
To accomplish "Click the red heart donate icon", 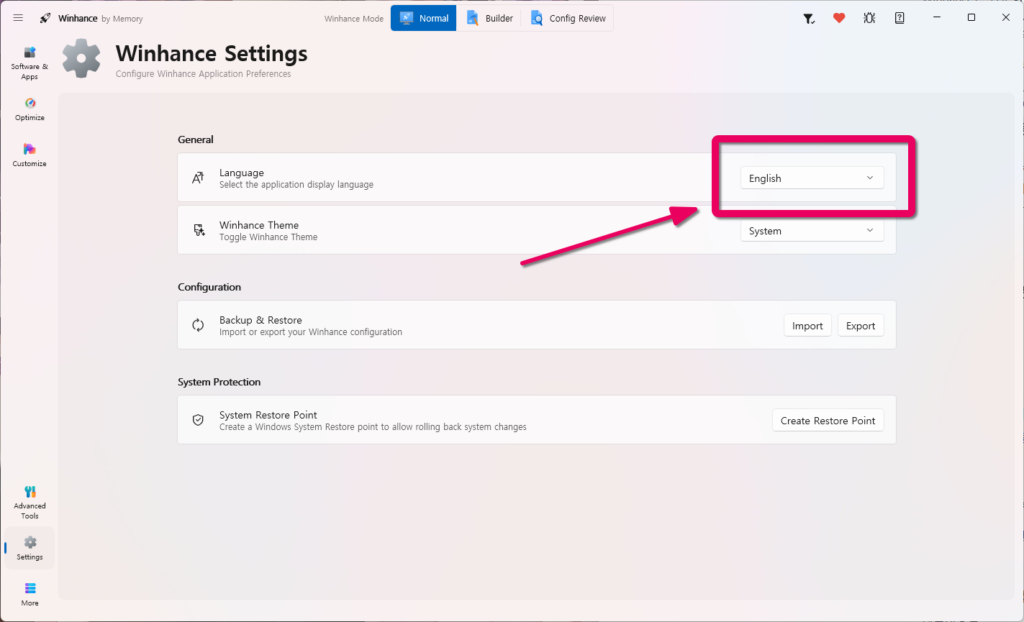I will (839, 18).
